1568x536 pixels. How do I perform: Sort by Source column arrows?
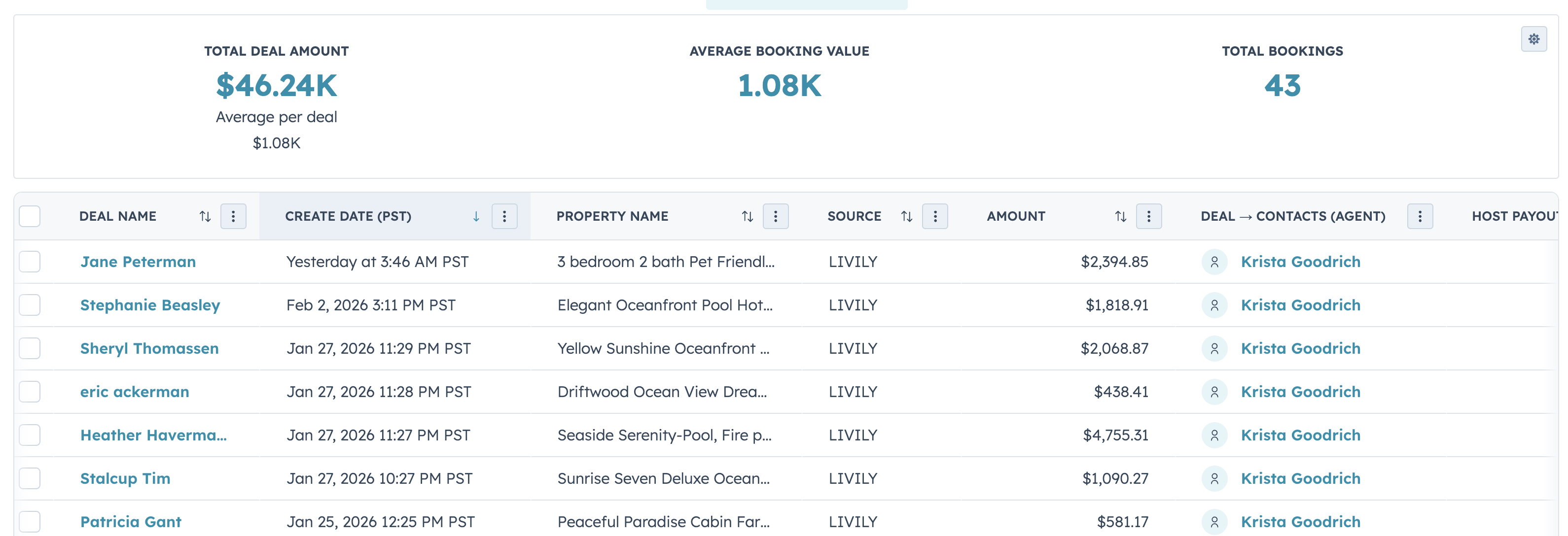click(906, 217)
